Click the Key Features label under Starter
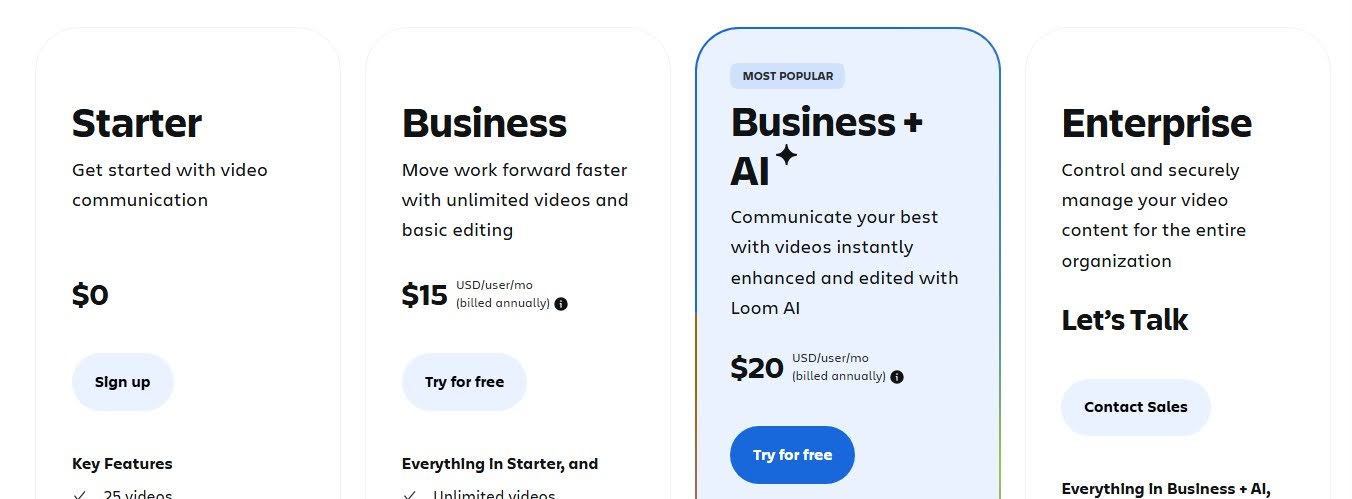The height and width of the screenshot is (499, 1352). point(122,464)
